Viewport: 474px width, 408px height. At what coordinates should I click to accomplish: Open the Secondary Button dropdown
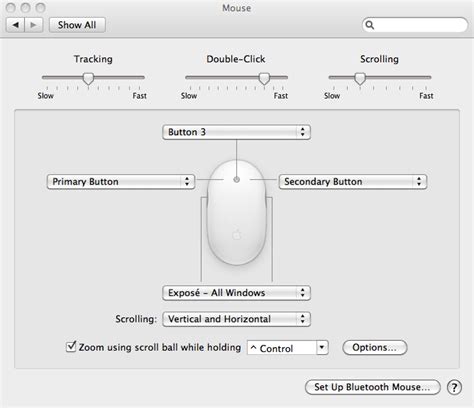tap(353, 182)
